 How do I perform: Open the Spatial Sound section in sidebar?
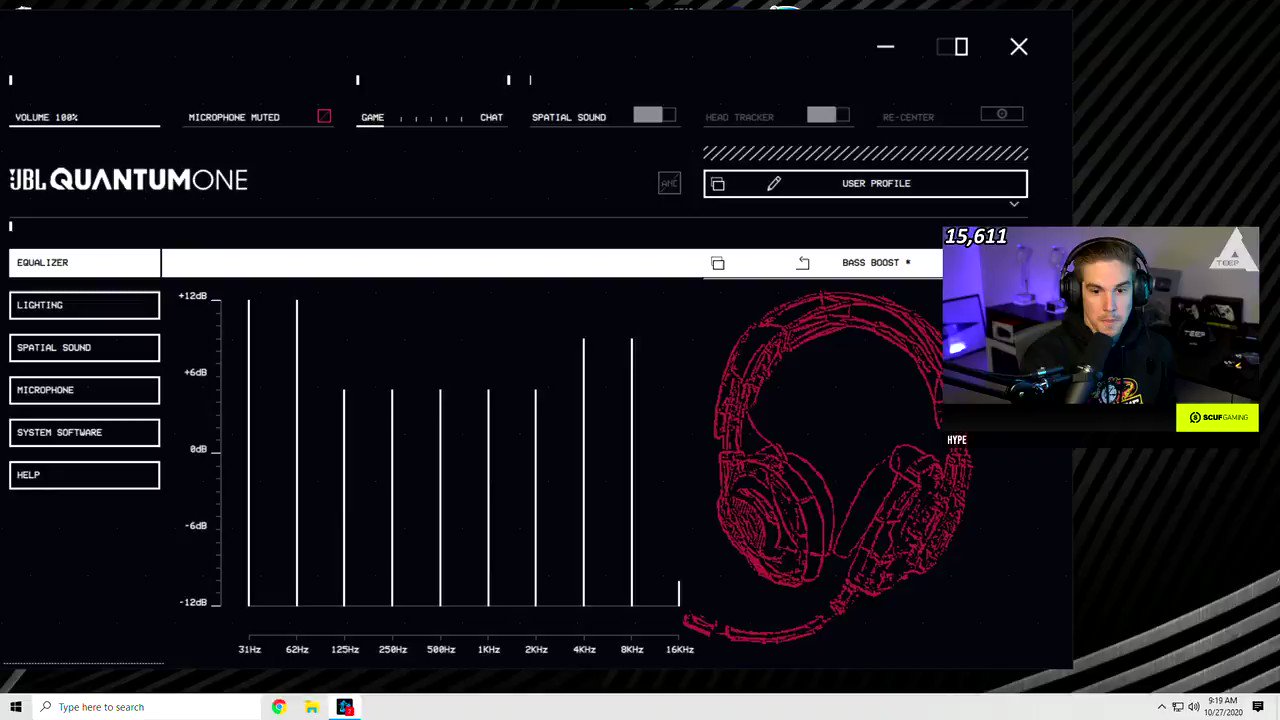pyautogui.click(x=85, y=348)
